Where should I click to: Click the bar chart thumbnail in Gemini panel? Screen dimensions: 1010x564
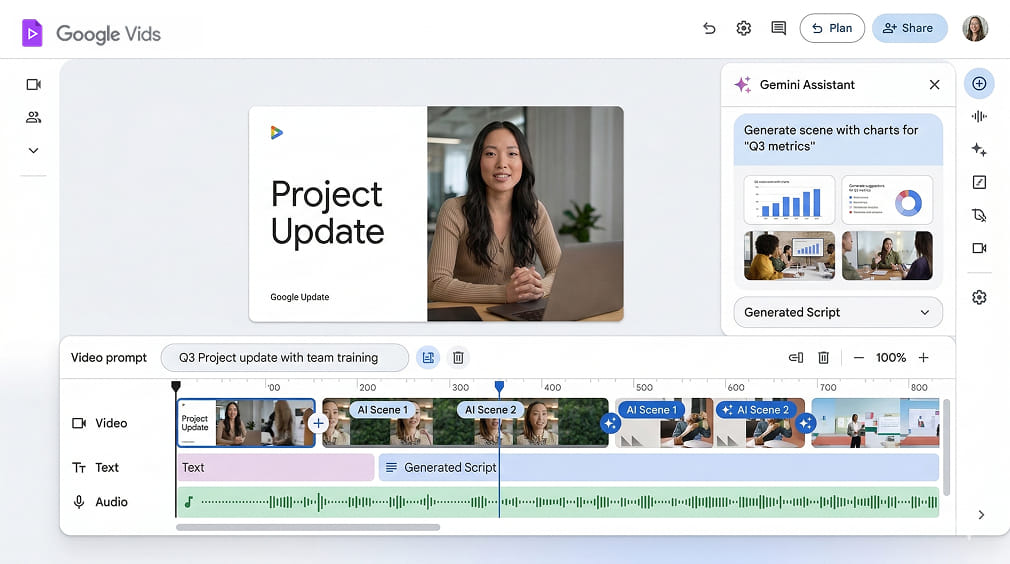(788, 200)
